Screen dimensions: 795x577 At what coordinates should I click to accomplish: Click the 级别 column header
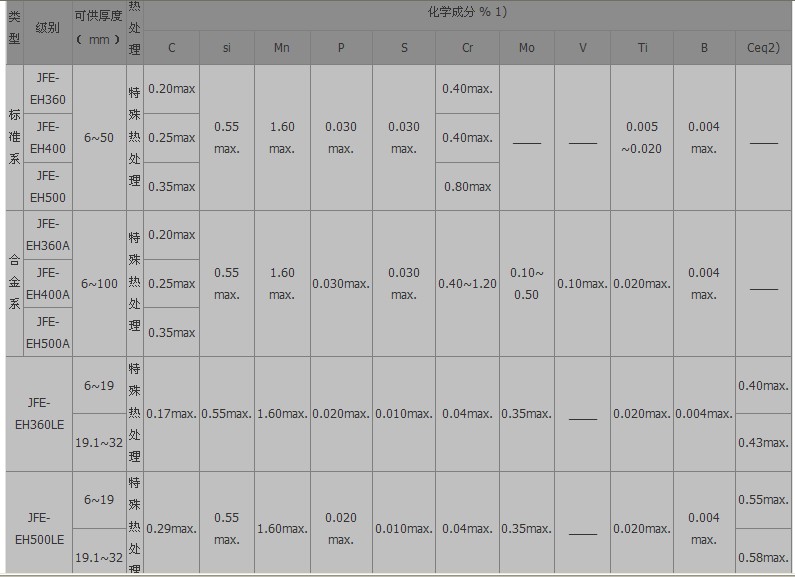(x=48, y=28)
